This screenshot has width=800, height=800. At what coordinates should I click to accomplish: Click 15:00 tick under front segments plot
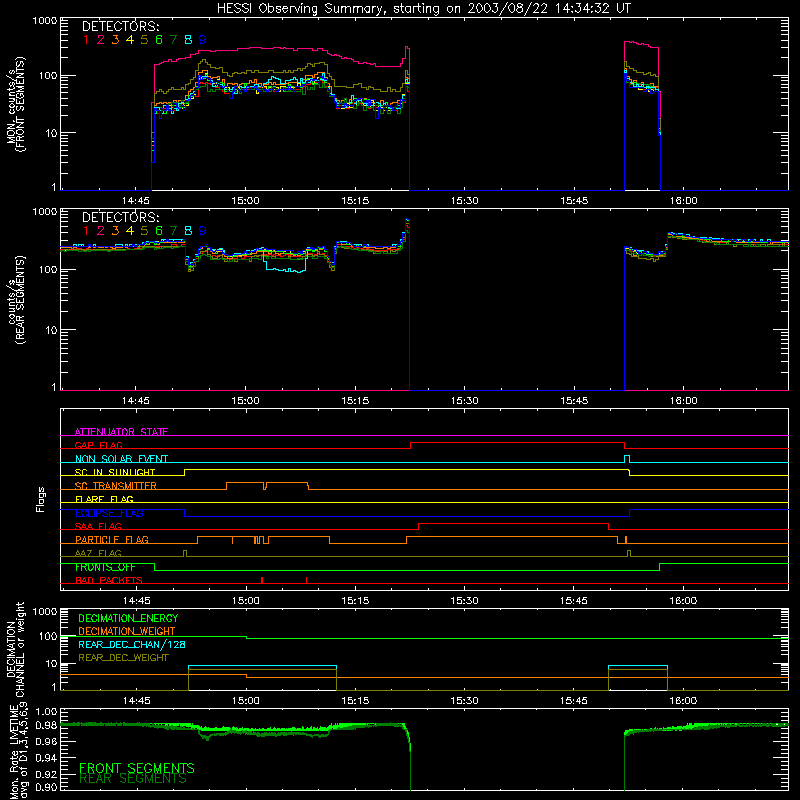[245, 201]
